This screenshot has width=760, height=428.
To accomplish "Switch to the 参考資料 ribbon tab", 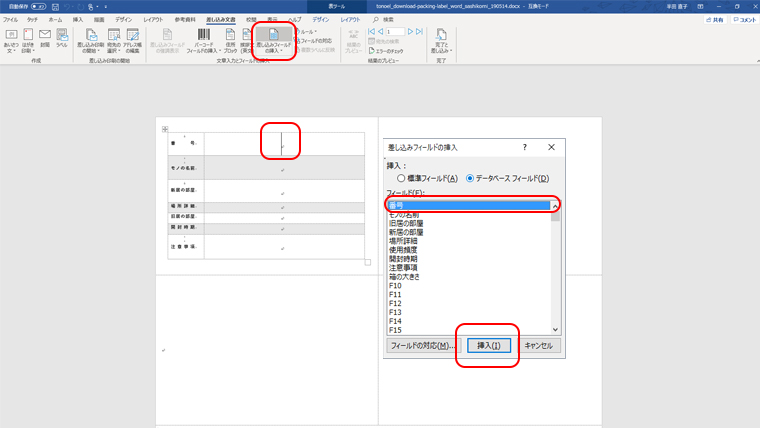I will point(185,19).
